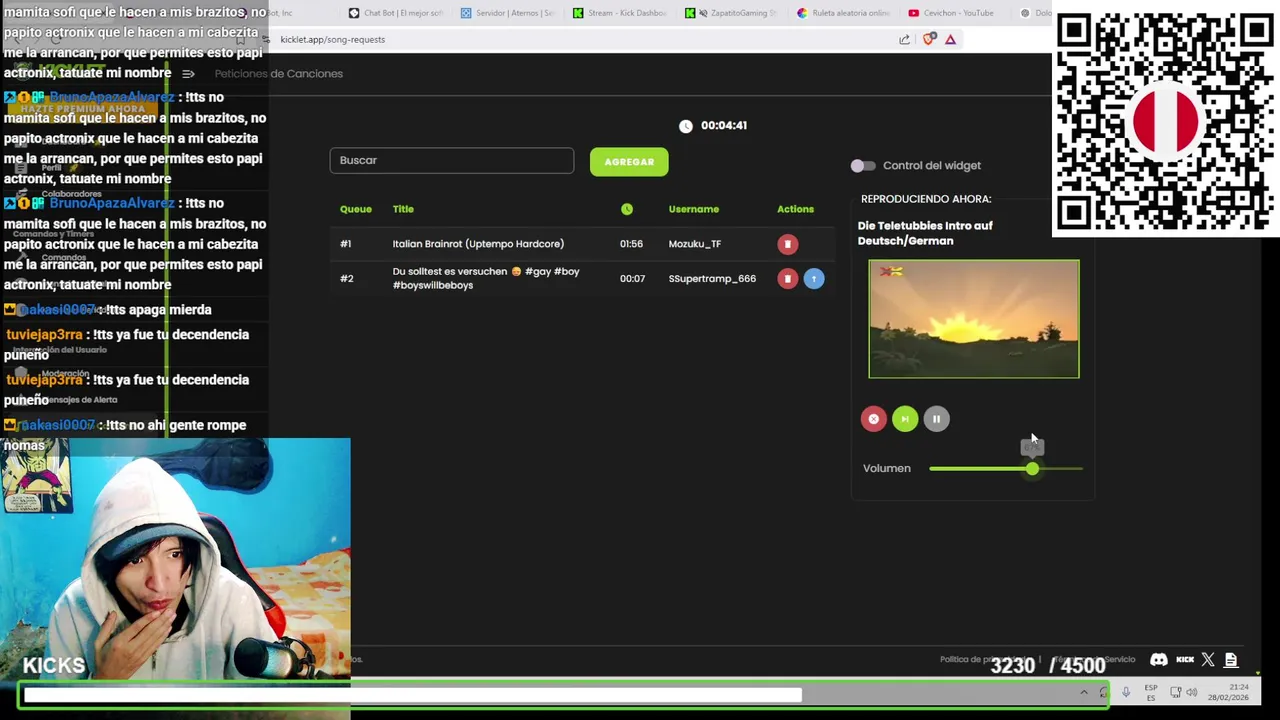Open the speaker volume icon in tray
1280x720 pixels.
1192,692
